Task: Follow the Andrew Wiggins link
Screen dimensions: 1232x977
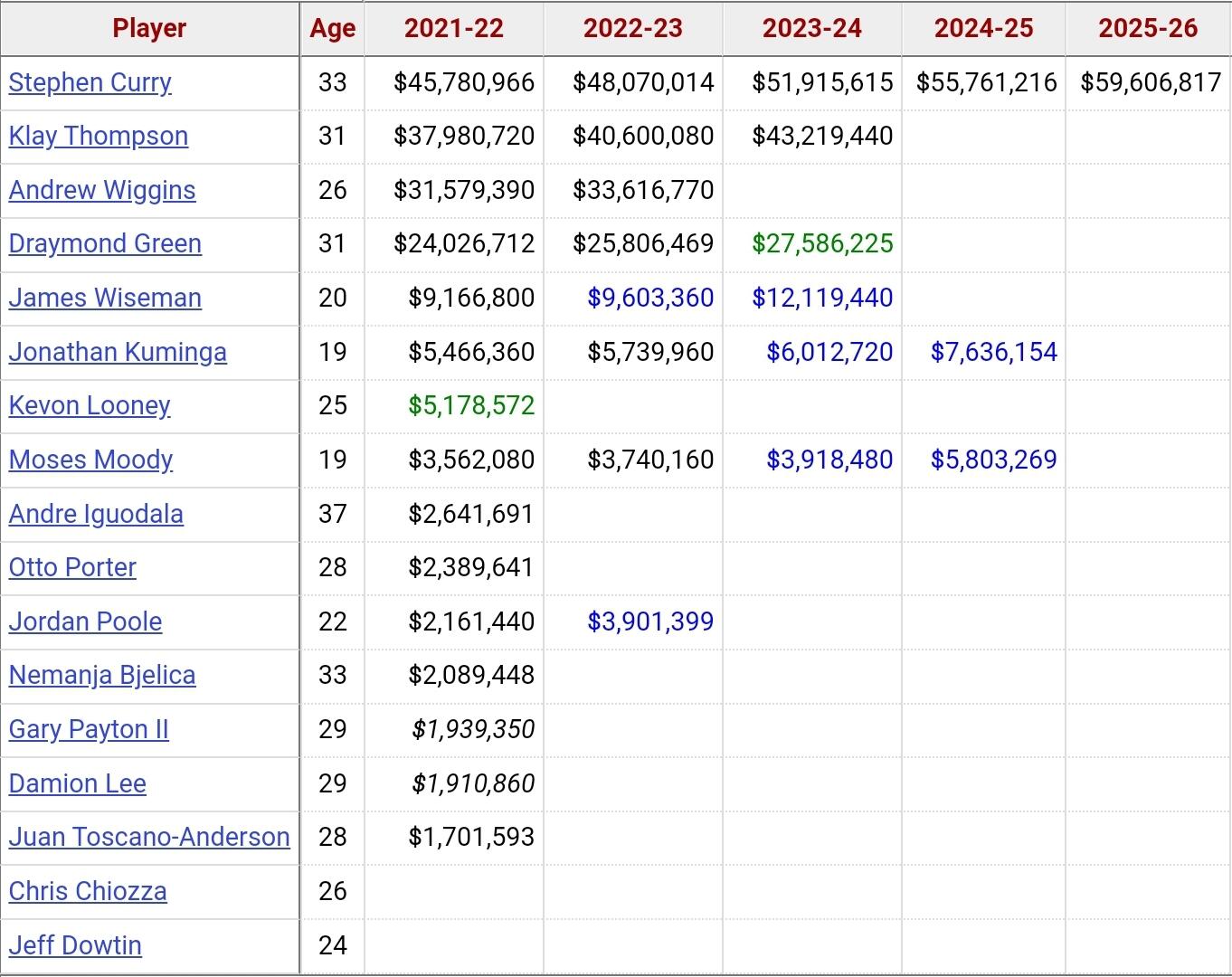Action: pyautogui.click(x=102, y=190)
